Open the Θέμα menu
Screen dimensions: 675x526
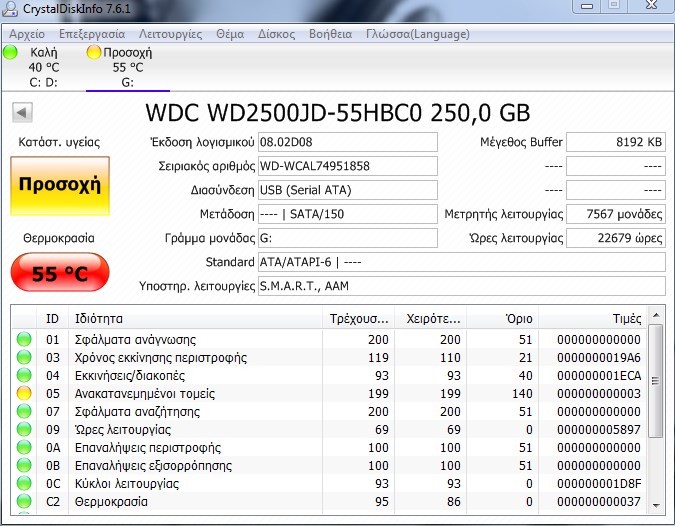coord(230,34)
